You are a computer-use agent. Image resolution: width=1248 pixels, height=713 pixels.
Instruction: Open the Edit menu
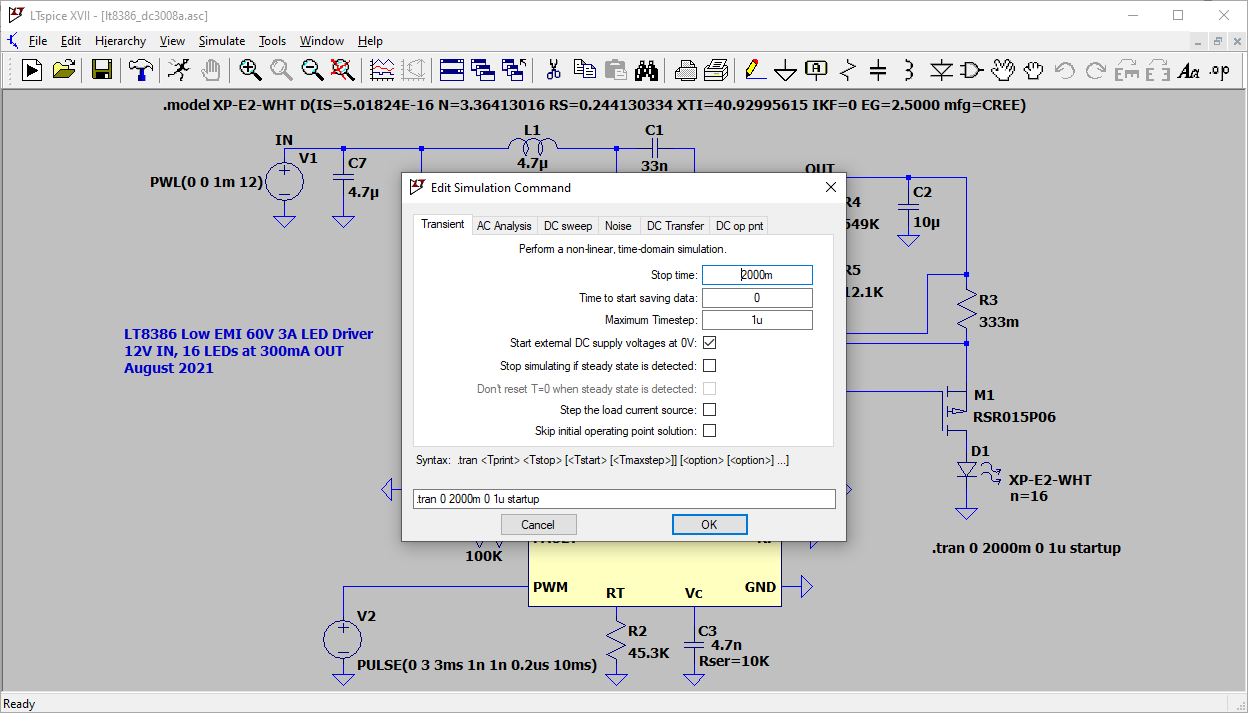[x=70, y=41]
